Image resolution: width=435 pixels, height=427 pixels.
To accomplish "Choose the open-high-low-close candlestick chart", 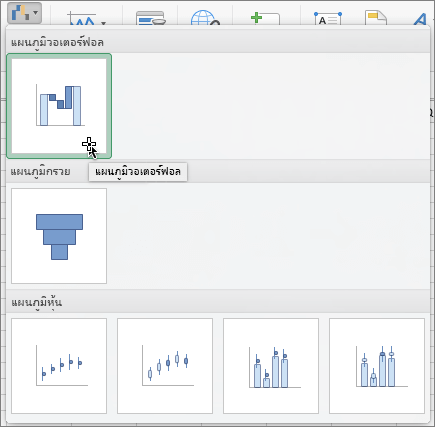I will click(165, 366).
